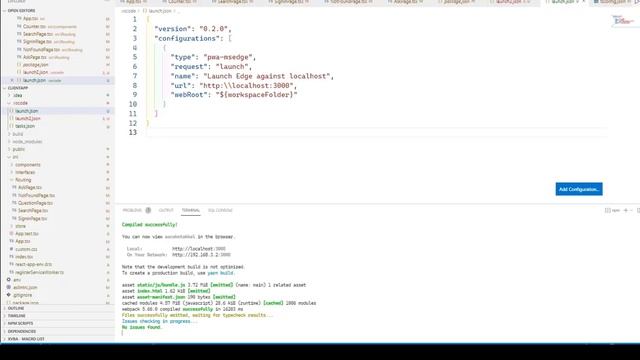Screen dimensions: 640x360
Task: Click the "Launch Edge against localhost" name value
Action: click(x=268, y=76)
